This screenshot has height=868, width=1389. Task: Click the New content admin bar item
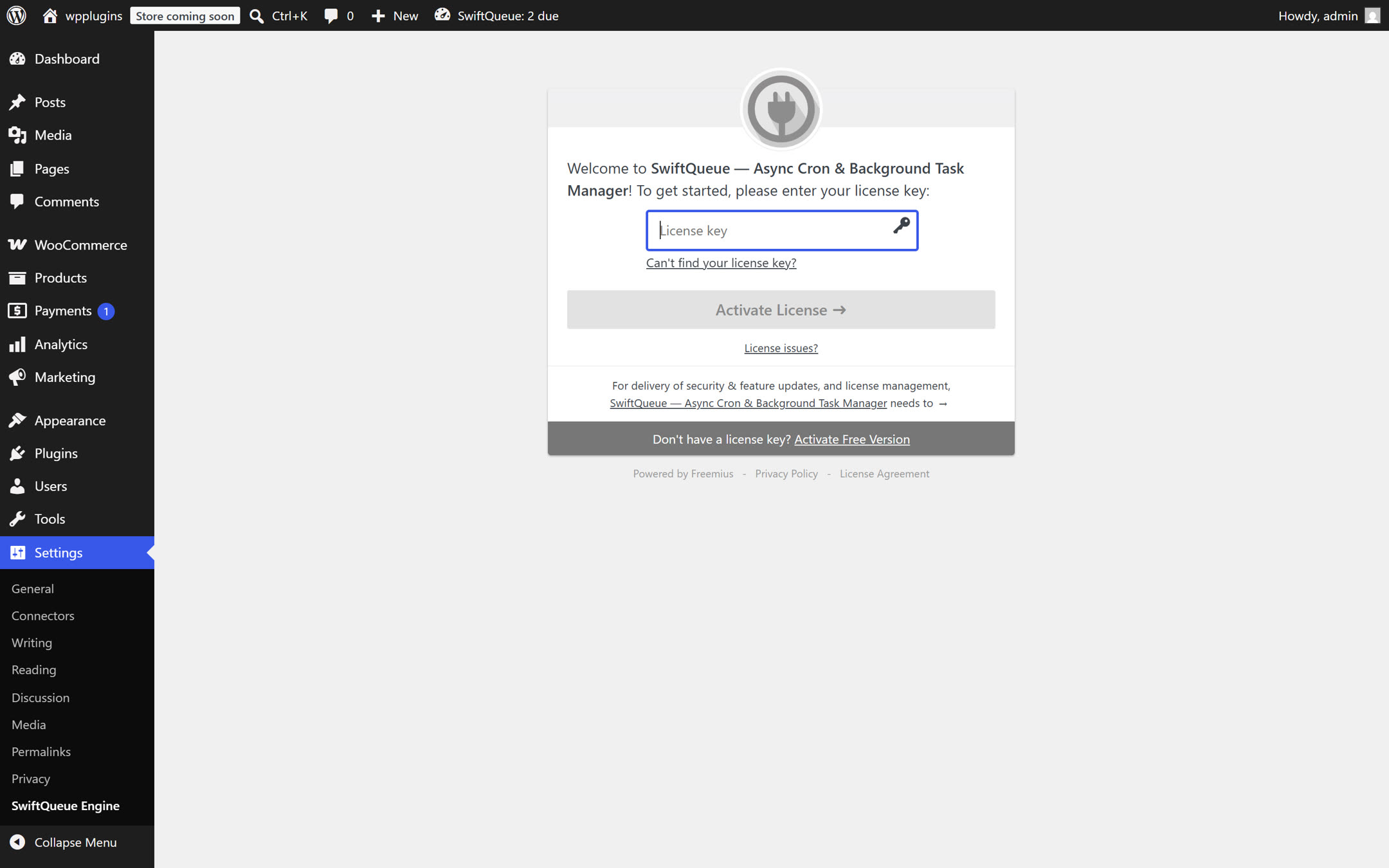395,15
